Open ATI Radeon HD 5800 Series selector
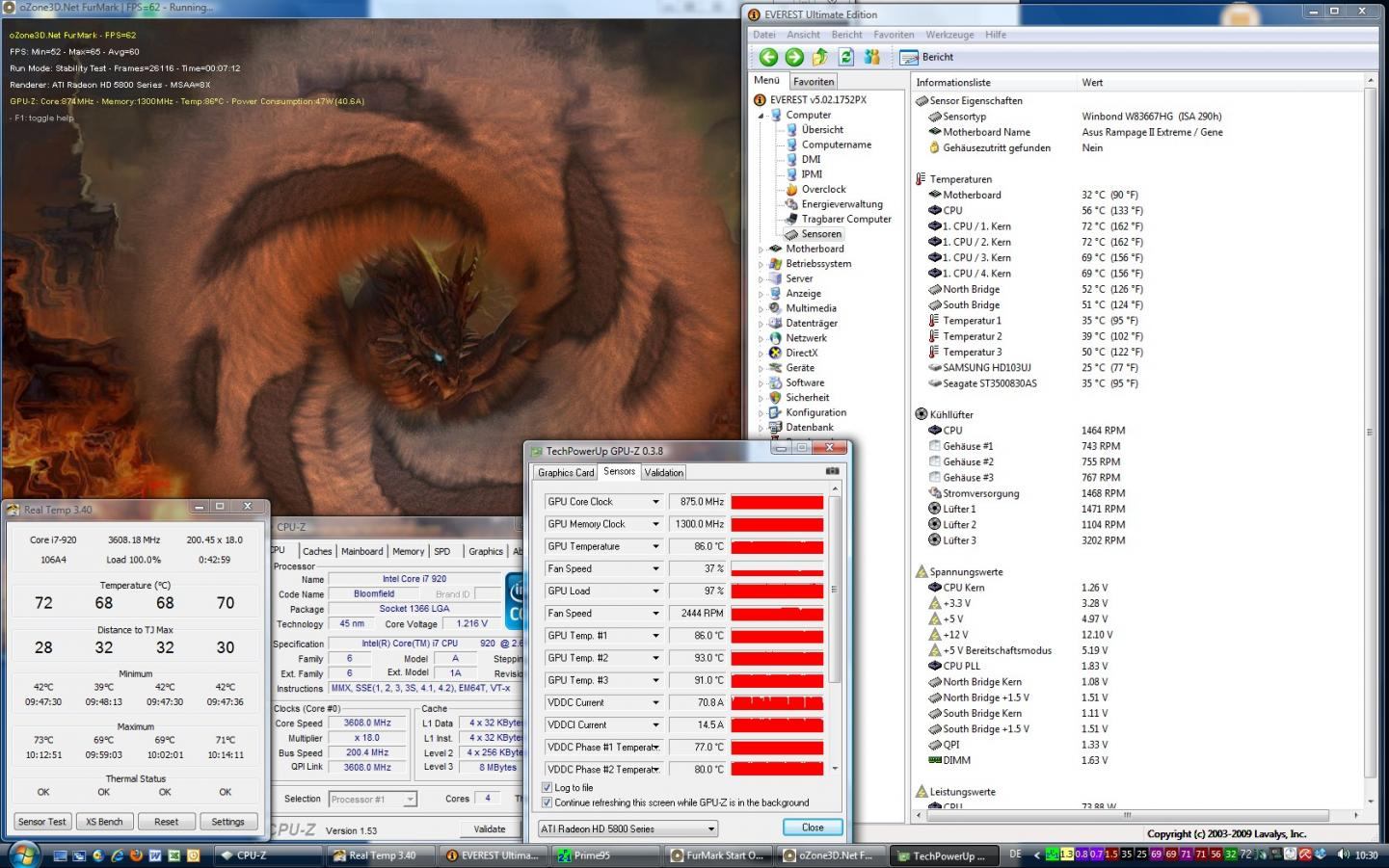The width and height of the screenshot is (1389, 868). coord(628,829)
